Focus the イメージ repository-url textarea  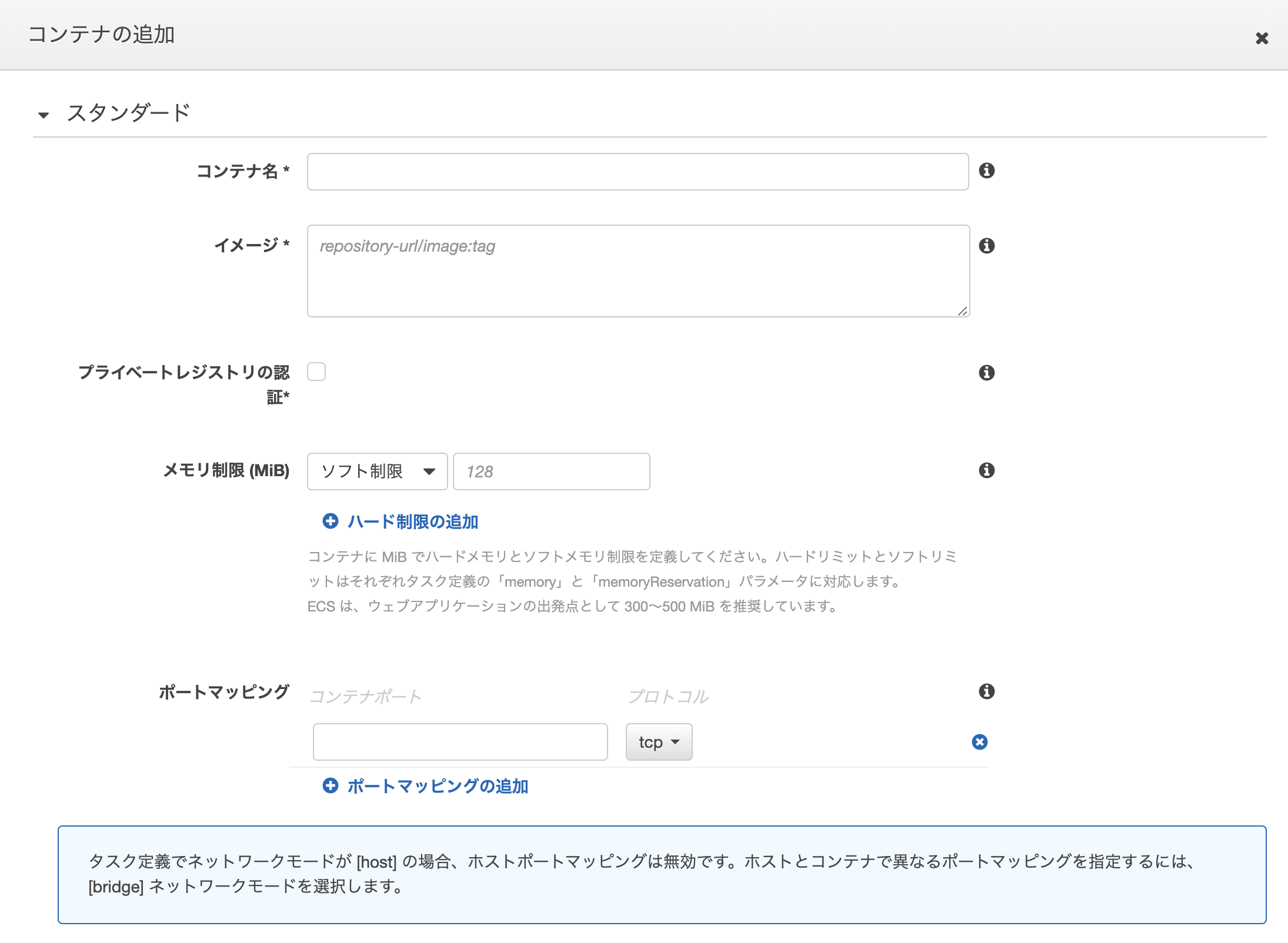(638, 271)
